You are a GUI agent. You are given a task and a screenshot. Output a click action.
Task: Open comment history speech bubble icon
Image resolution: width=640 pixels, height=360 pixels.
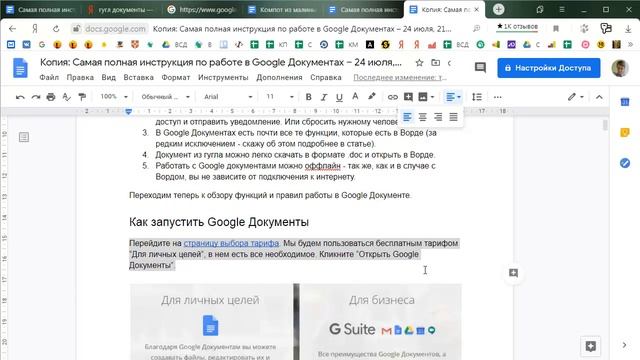pyautogui.click(x=480, y=68)
